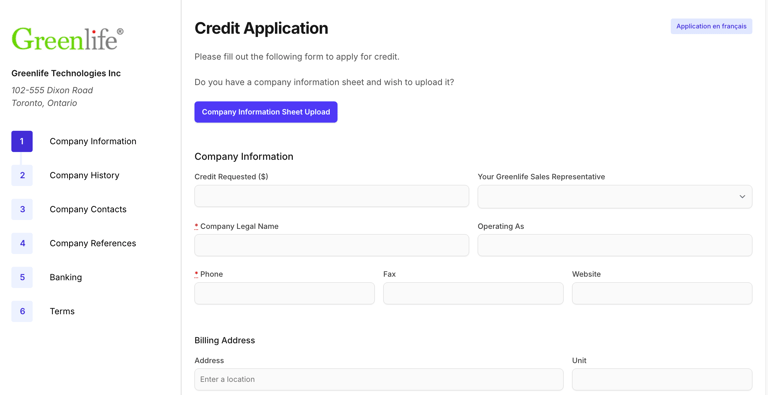Click the billing Address location field
This screenshot has width=768, height=395.
pos(379,379)
